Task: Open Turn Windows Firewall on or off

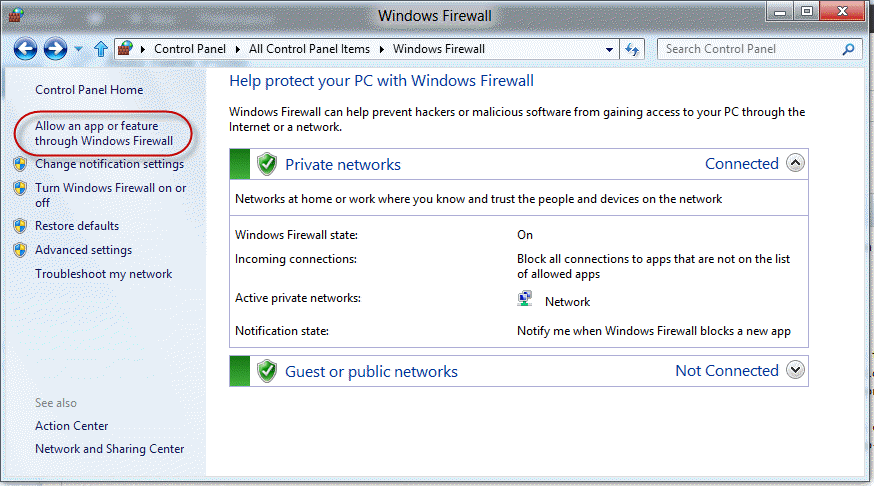Action: click(x=110, y=195)
